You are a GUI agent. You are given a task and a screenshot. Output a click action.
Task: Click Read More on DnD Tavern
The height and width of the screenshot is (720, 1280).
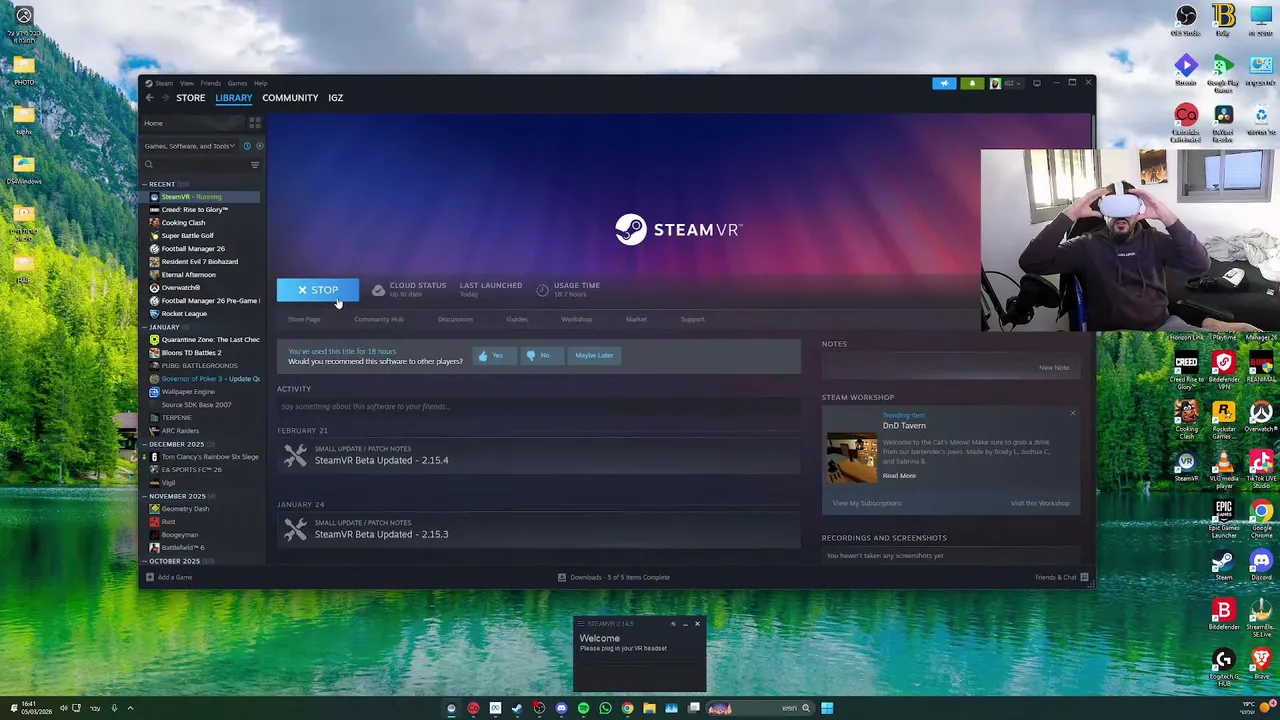(x=899, y=476)
